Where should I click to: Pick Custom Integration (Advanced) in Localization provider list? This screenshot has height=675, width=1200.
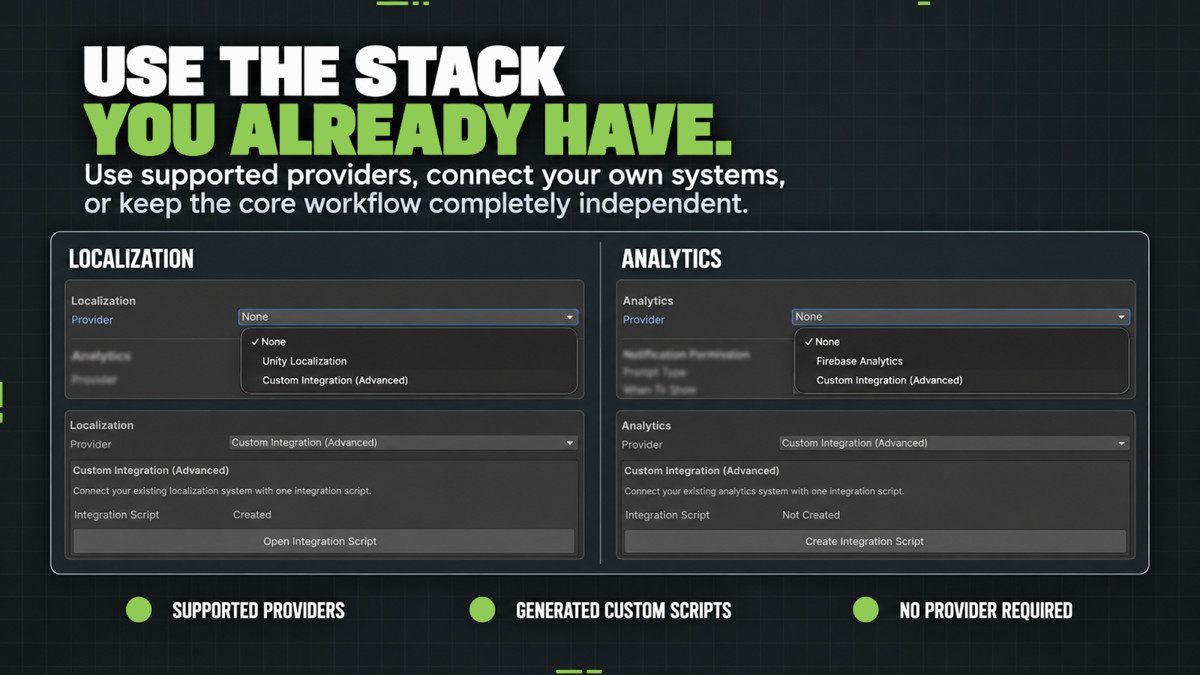[x=409, y=380]
